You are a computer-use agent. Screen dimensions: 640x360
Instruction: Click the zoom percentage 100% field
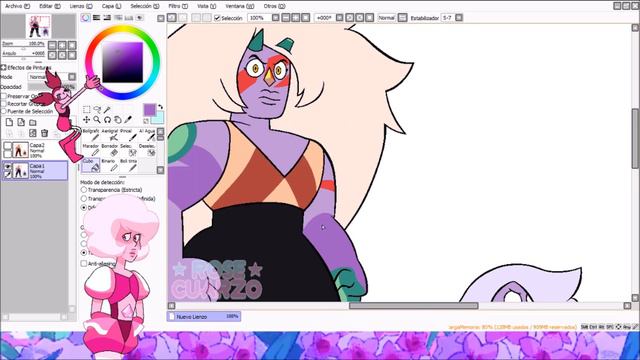pos(259,18)
